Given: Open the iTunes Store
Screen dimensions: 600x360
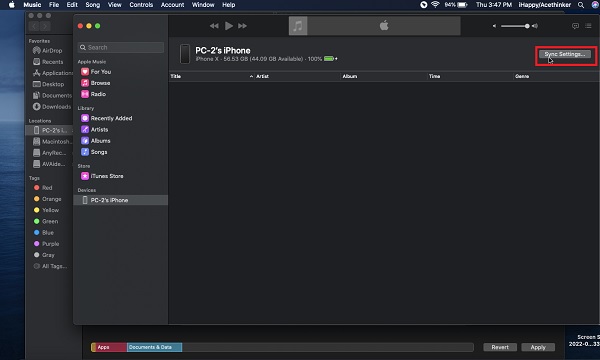Looking at the screenshot, I should pos(102,176).
